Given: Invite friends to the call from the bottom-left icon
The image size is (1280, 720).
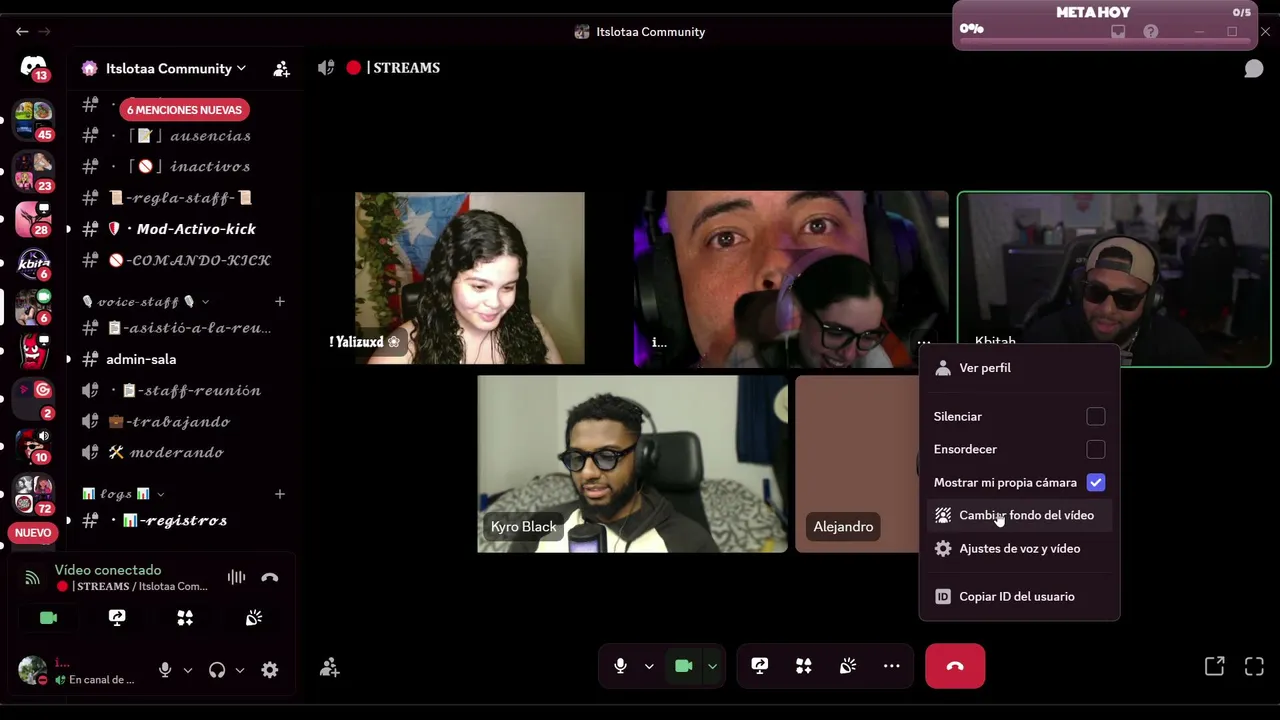Looking at the screenshot, I should click(329, 667).
